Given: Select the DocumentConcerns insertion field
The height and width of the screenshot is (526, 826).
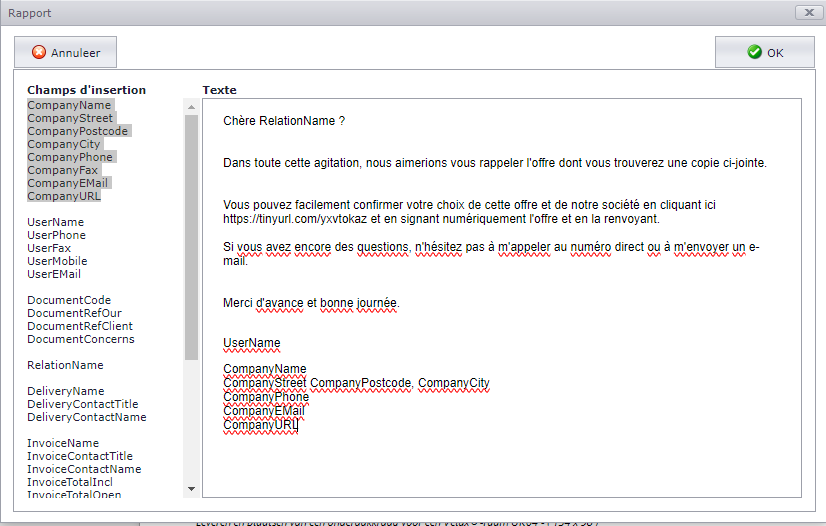Looking at the screenshot, I should point(81,339).
